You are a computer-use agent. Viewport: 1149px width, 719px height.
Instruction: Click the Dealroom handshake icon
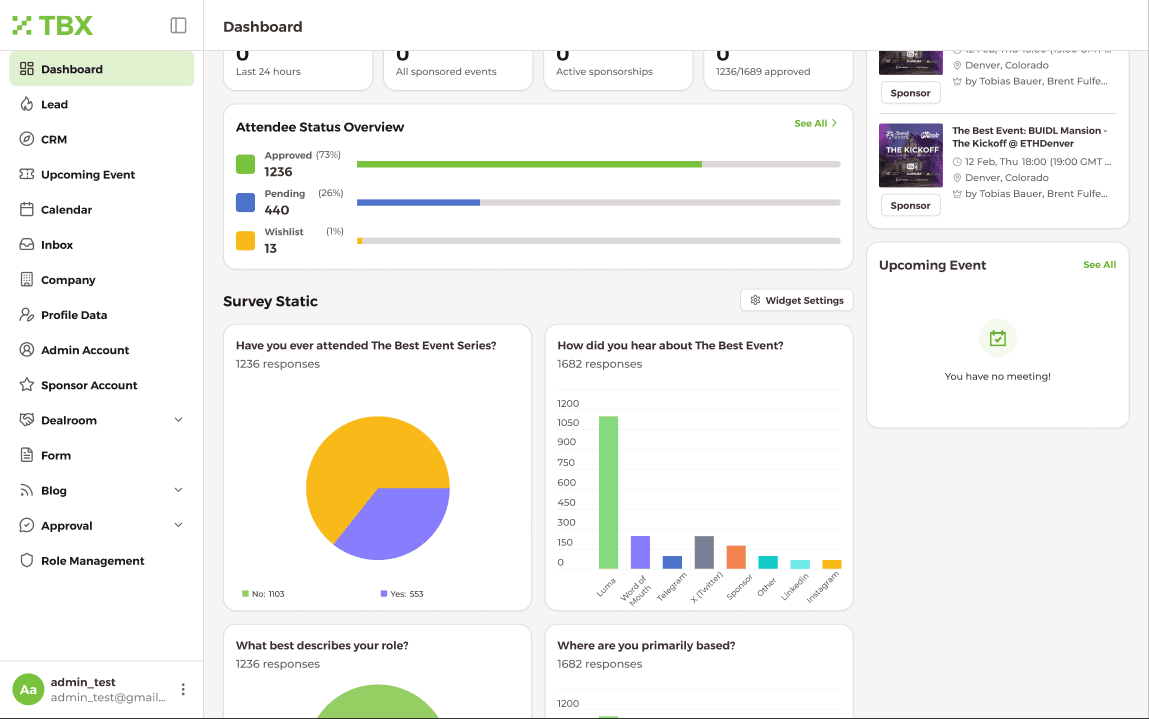coord(26,420)
